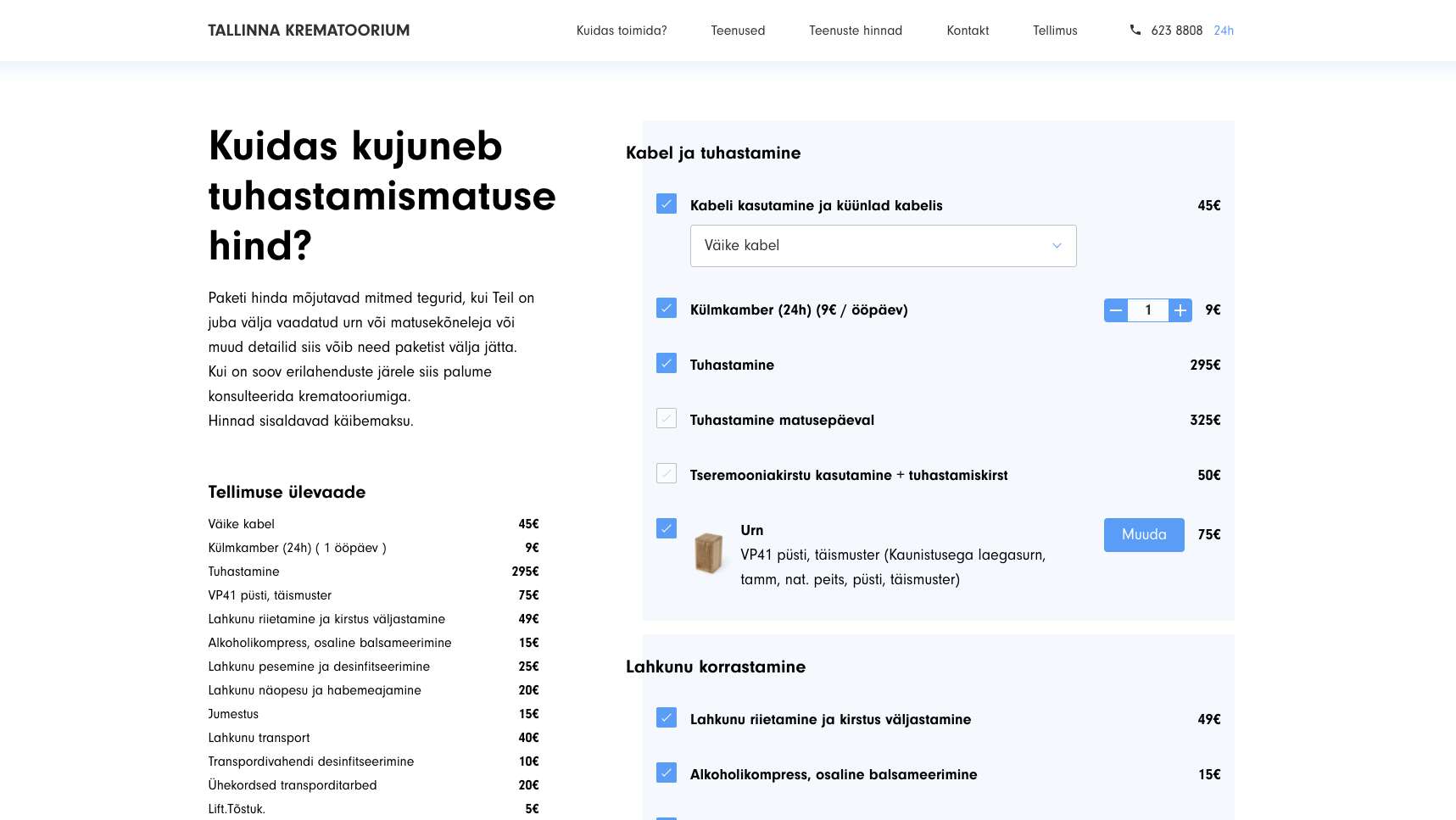
Task: Enable Tuhastamine matusepäeval option
Action: click(667, 419)
